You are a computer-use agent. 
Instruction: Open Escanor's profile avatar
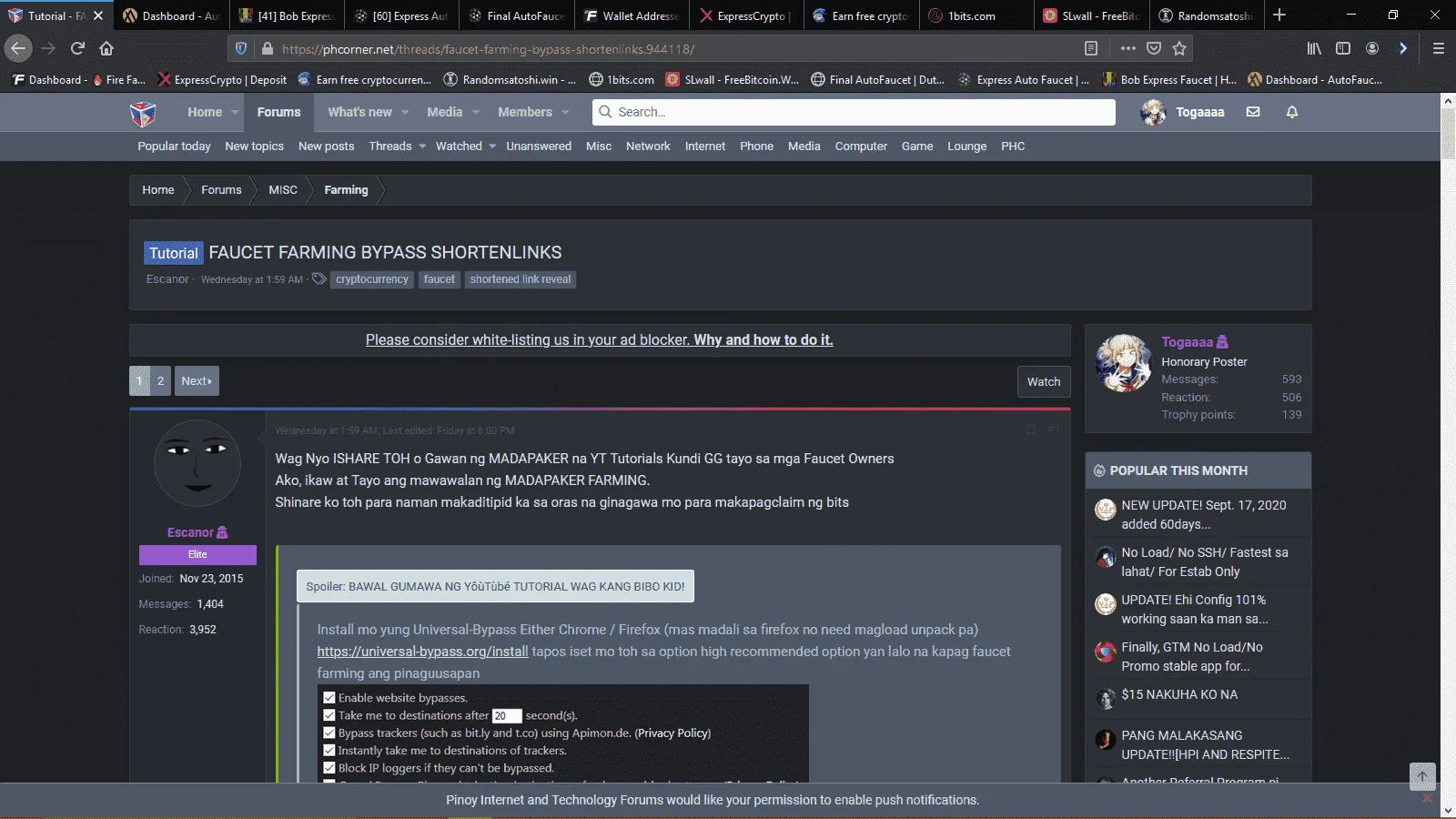point(197,463)
